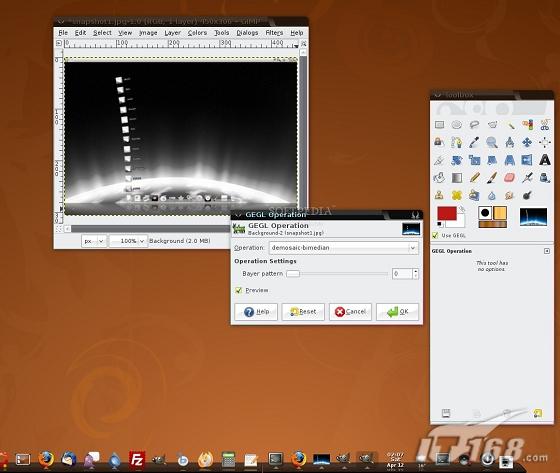Select the Perspective Clone tool
Screen dimensions: 560x473
click(474, 195)
